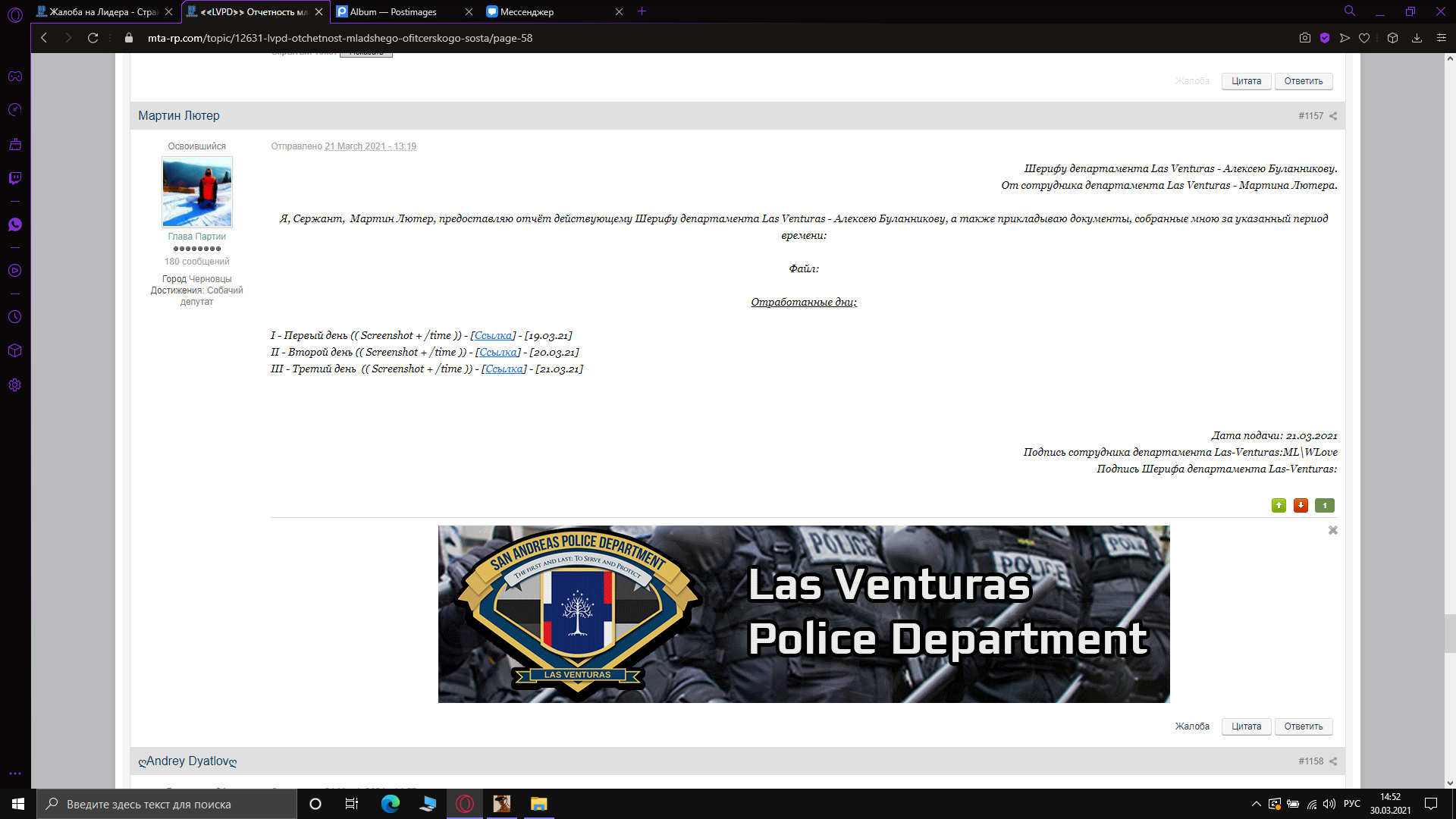Open the first day Ссылка link
1456x819 pixels.
pyautogui.click(x=493, y=336)
